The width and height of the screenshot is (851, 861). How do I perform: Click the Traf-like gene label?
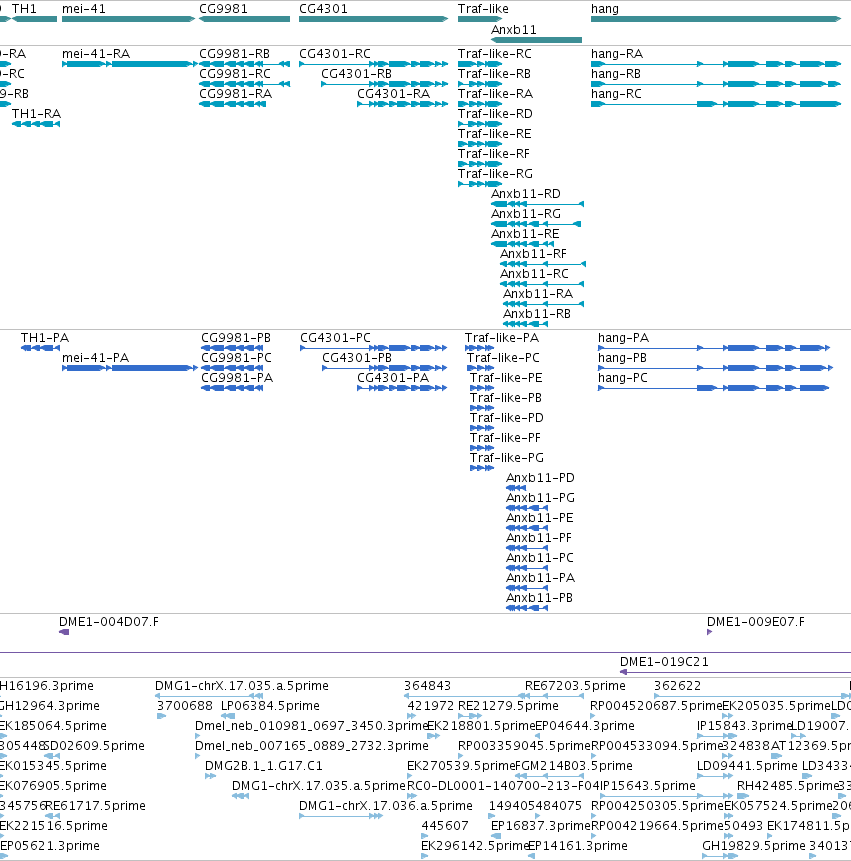(483, 9)
